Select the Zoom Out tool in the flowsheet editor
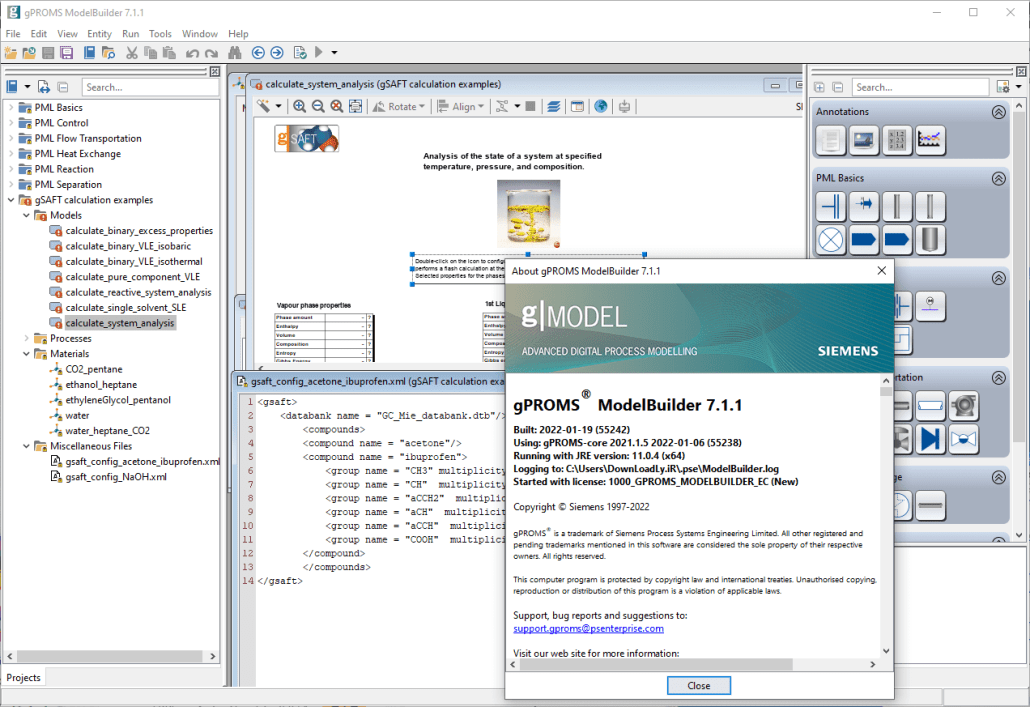1030x707 pixels. pos(319,106)
